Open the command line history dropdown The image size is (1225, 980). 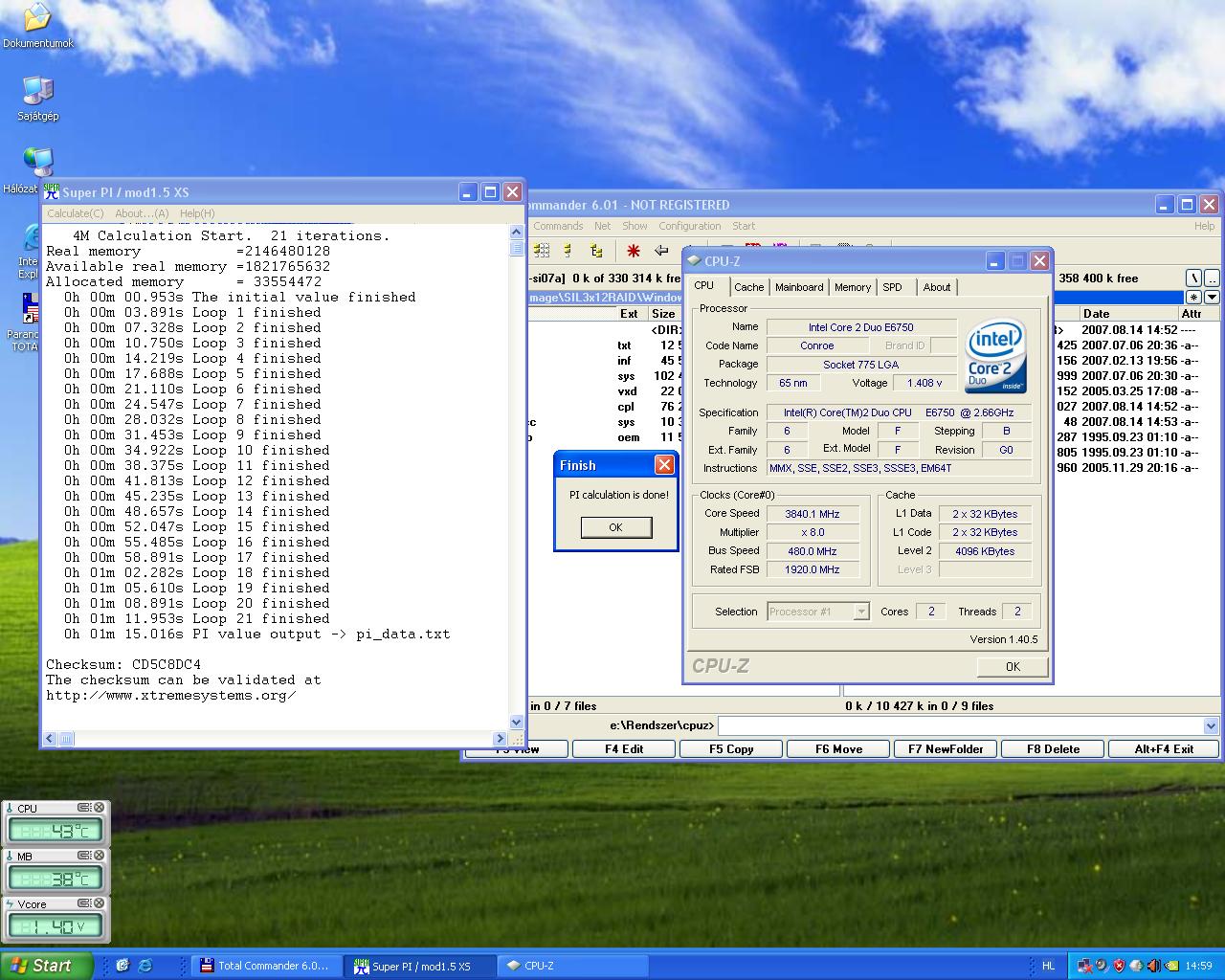1211,726
